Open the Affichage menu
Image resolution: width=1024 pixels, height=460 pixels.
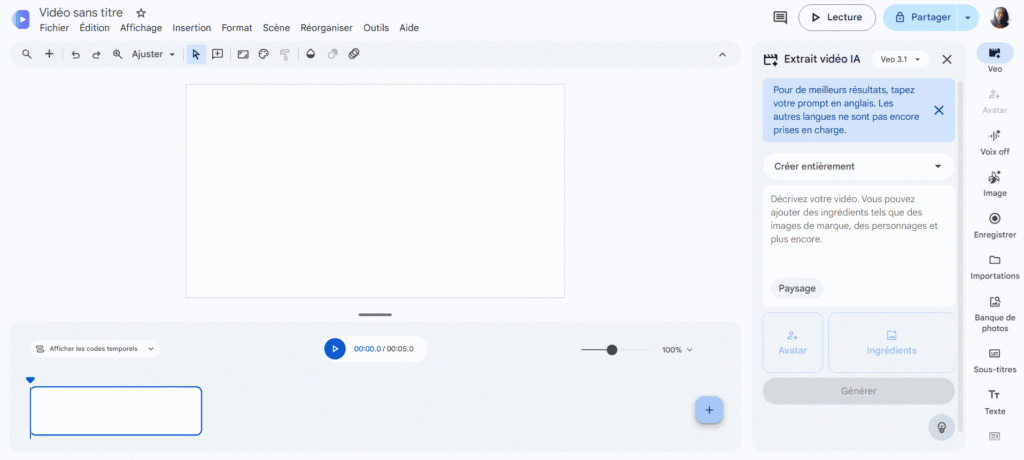tap(141, 28)
